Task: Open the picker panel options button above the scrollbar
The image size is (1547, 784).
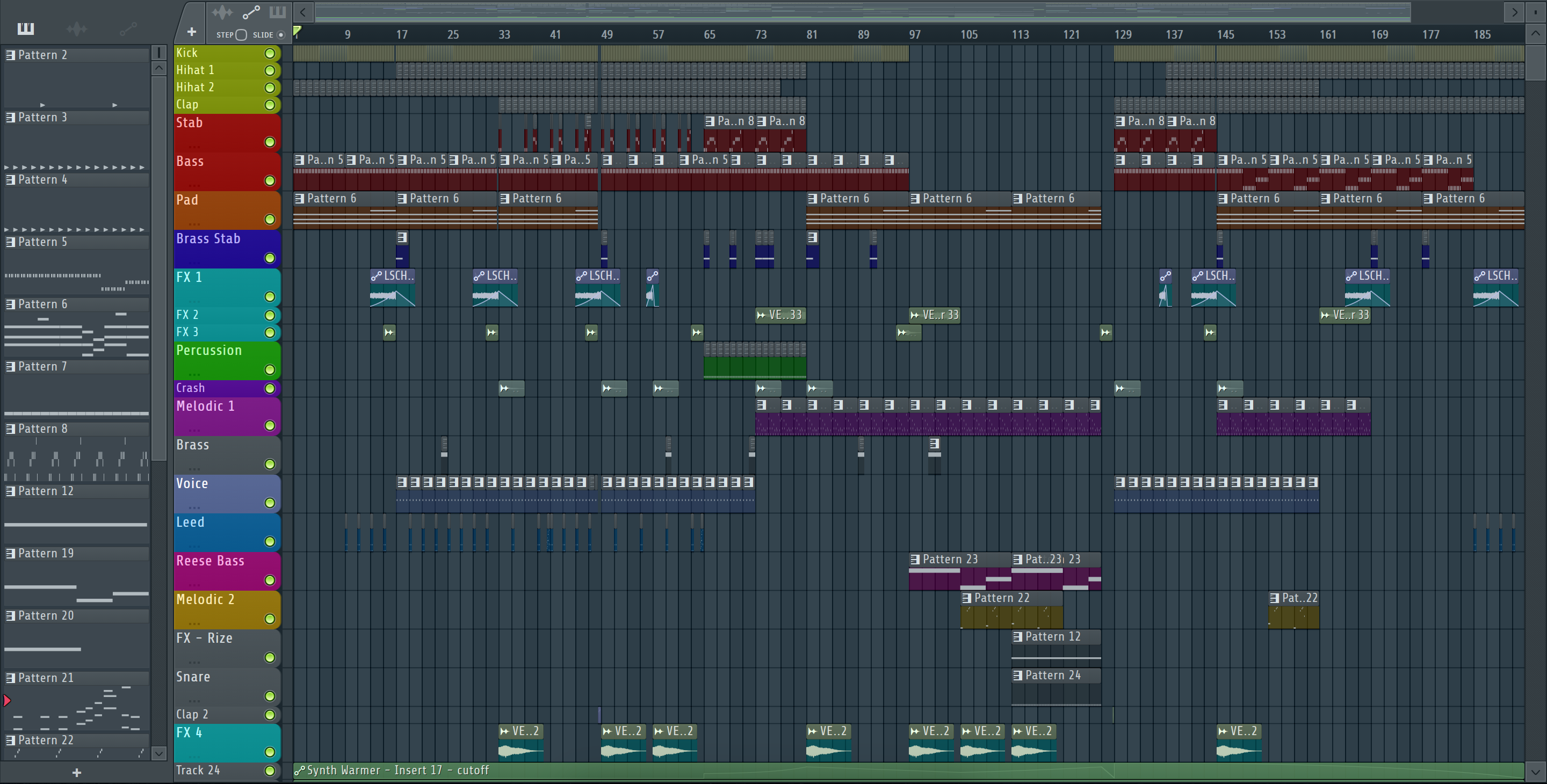Action: [x=159, y=53]
